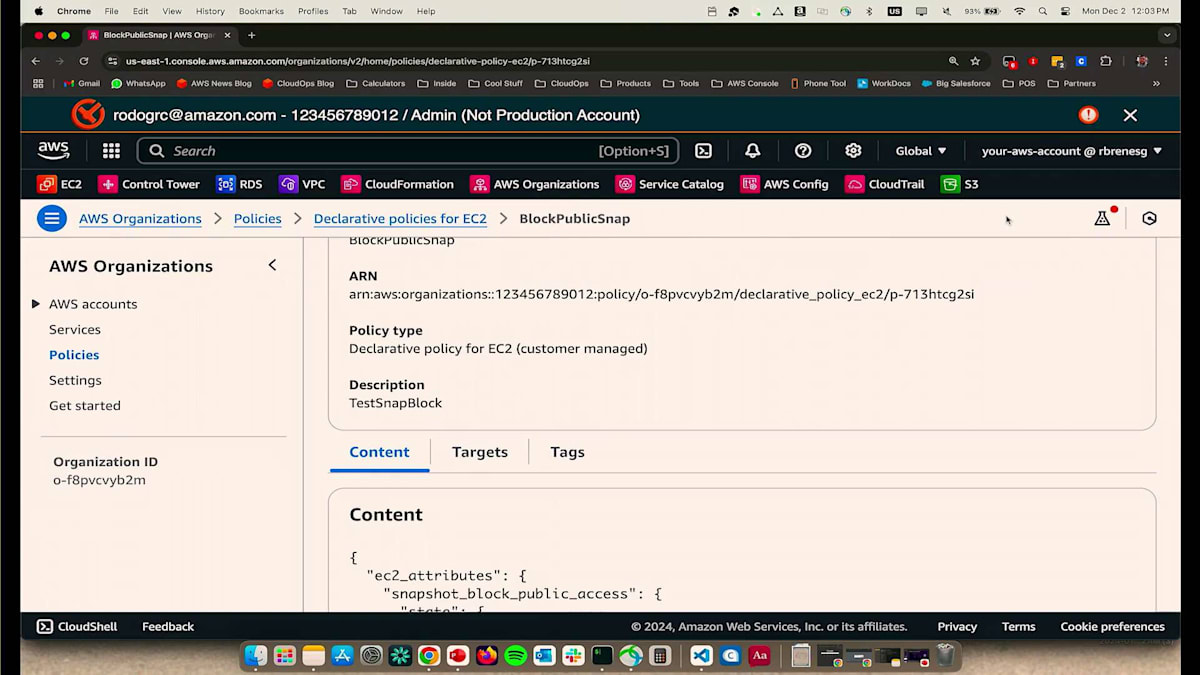Open Get started in the side navigation

(85, 405)
